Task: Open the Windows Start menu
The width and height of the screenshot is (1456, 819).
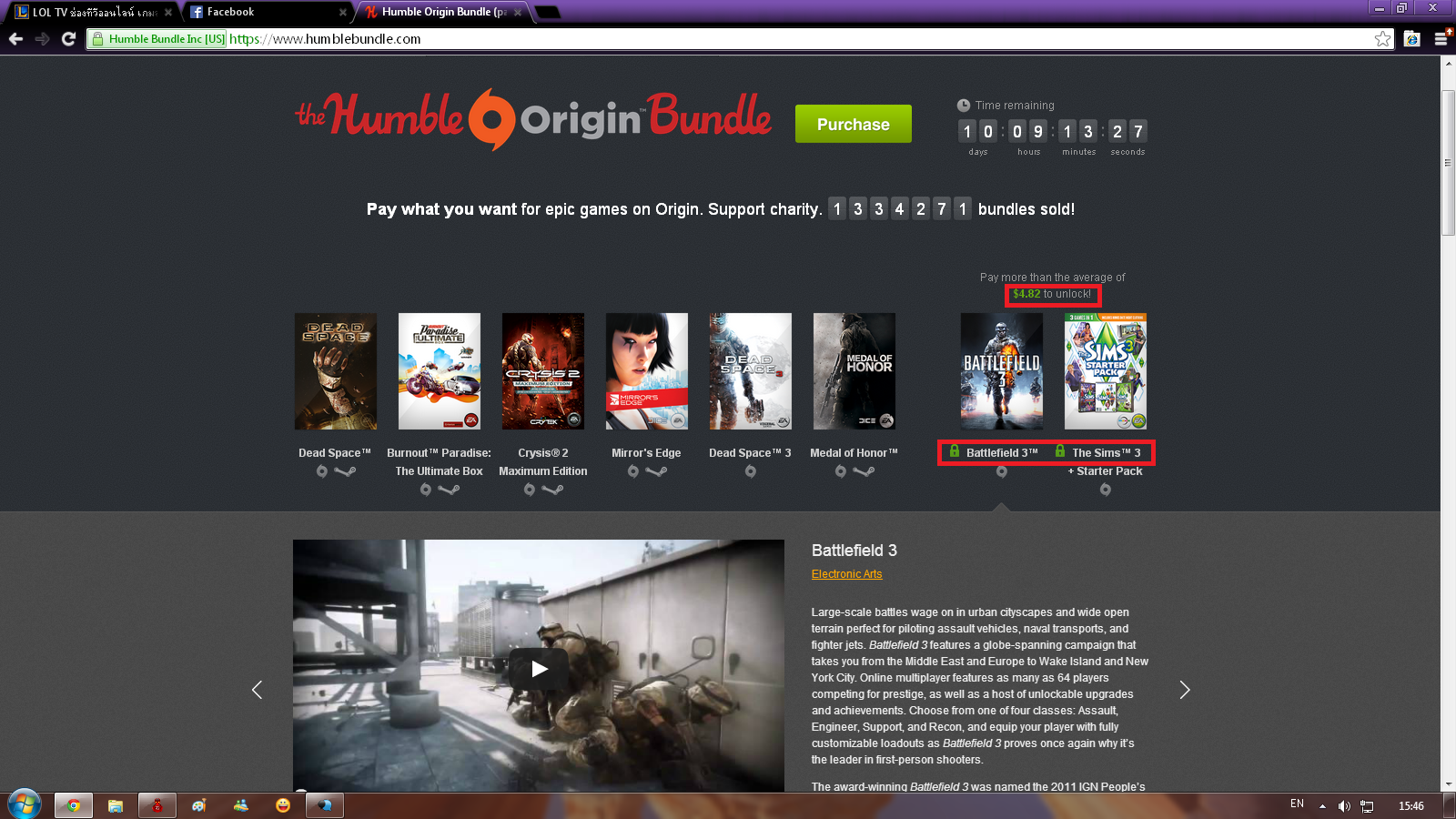Action: [x=25, y=805]
